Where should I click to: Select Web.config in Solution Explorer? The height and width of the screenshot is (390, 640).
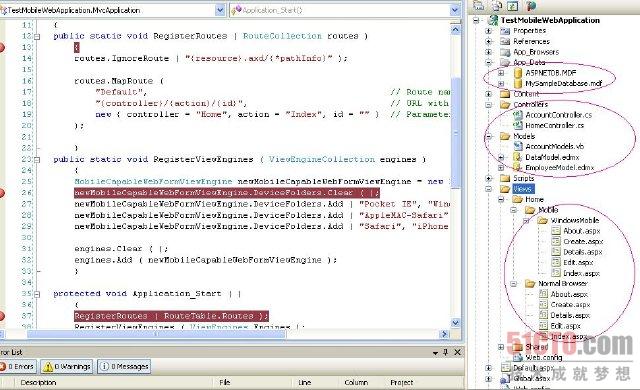click(544, 357)
